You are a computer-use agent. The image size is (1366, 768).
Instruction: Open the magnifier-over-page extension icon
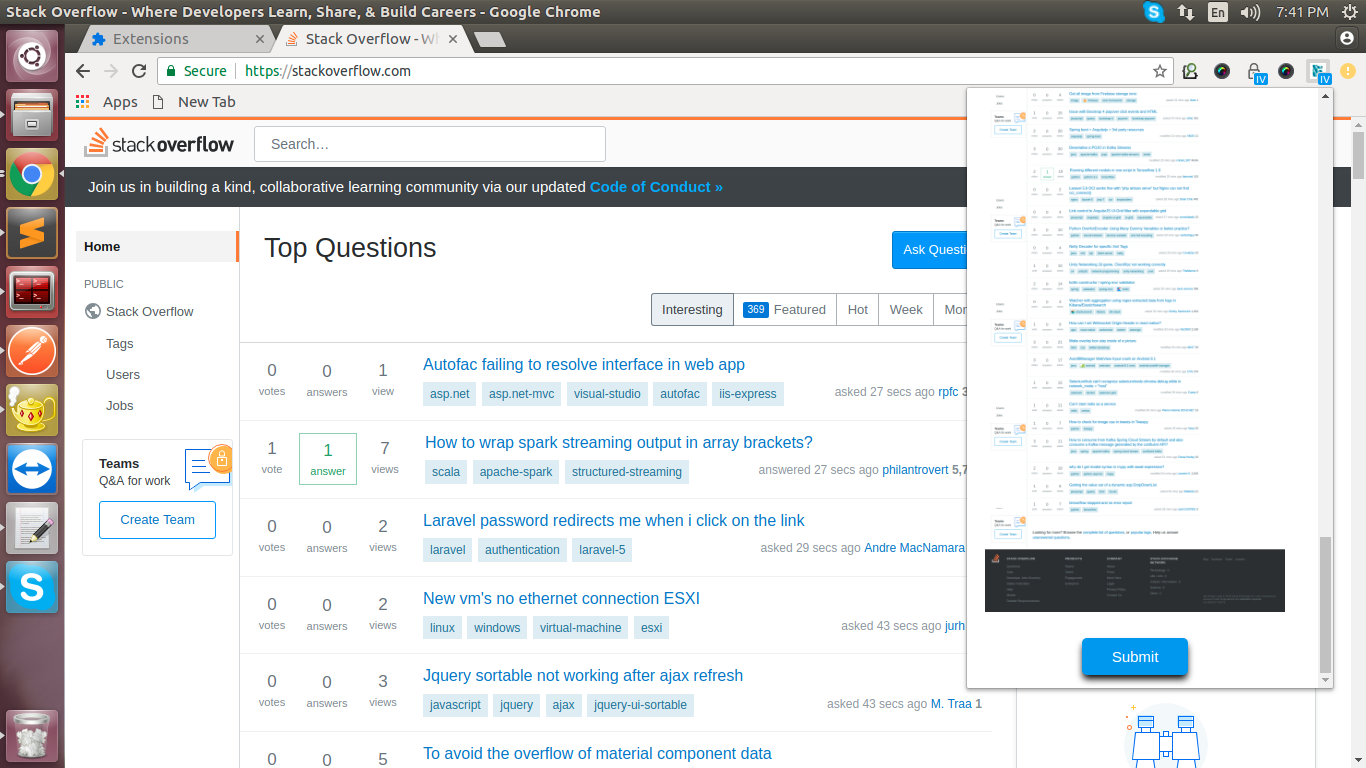click(x=1190, y=71)
